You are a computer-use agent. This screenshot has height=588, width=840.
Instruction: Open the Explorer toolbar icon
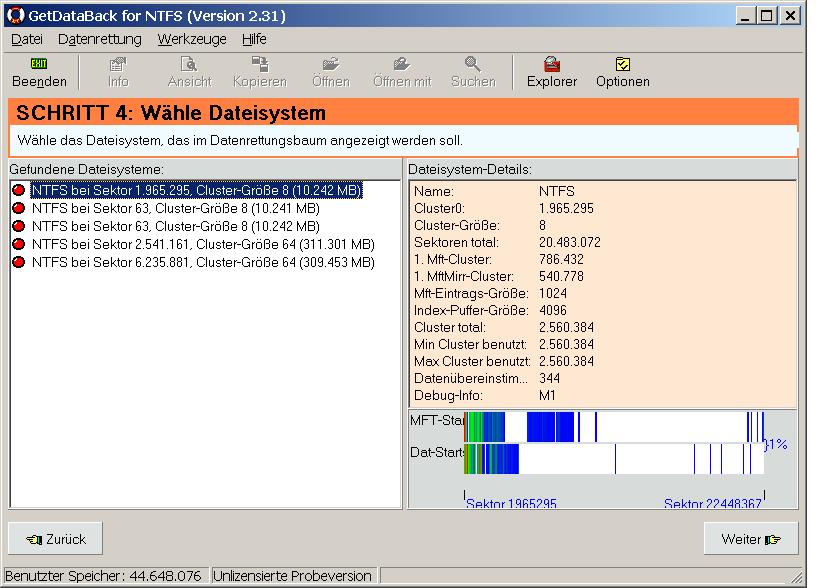coord(552,64)
